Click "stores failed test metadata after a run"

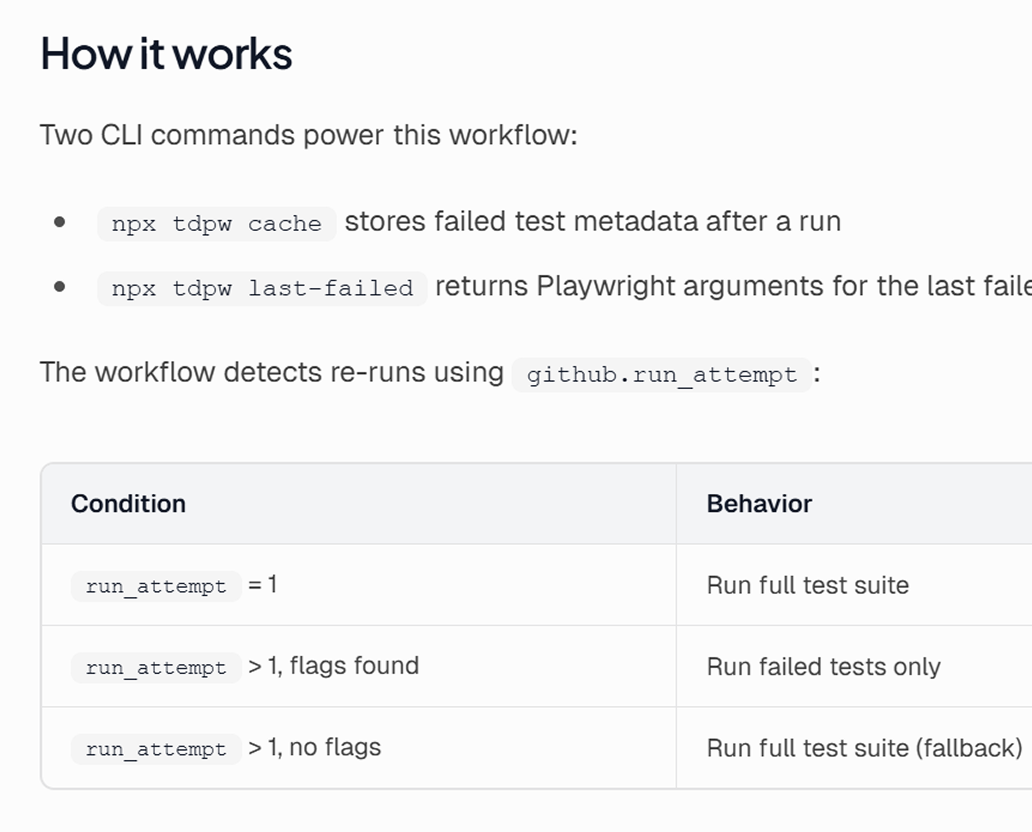coord(592,221)
